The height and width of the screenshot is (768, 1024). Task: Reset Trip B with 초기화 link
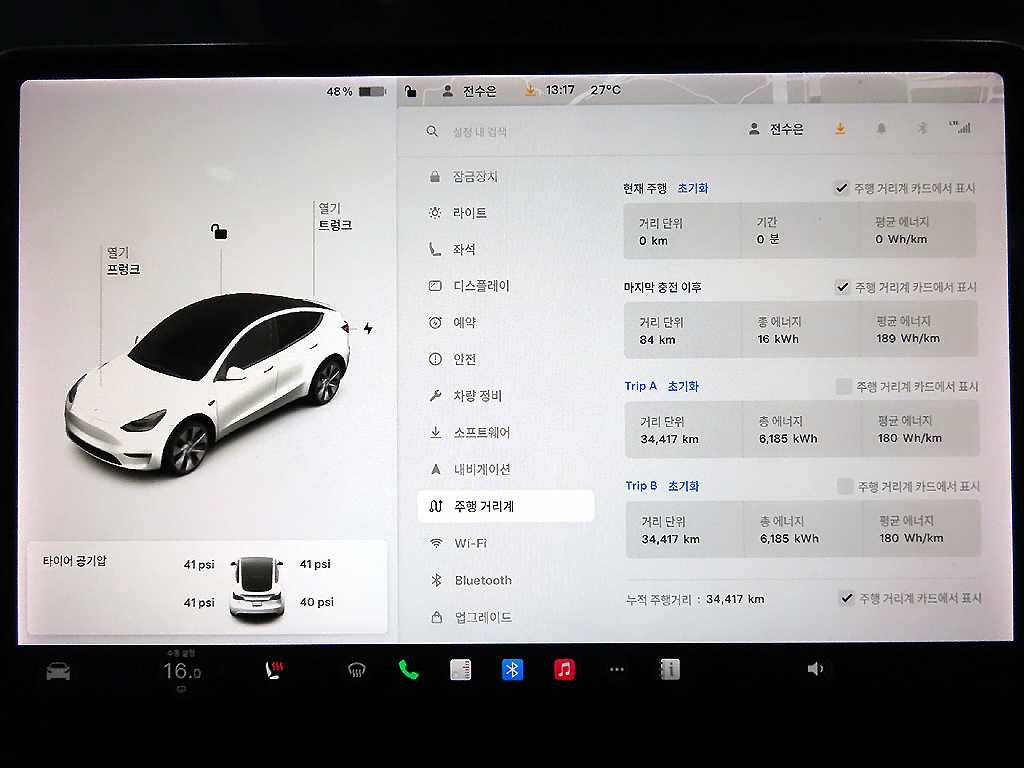(x=684, y=486)
